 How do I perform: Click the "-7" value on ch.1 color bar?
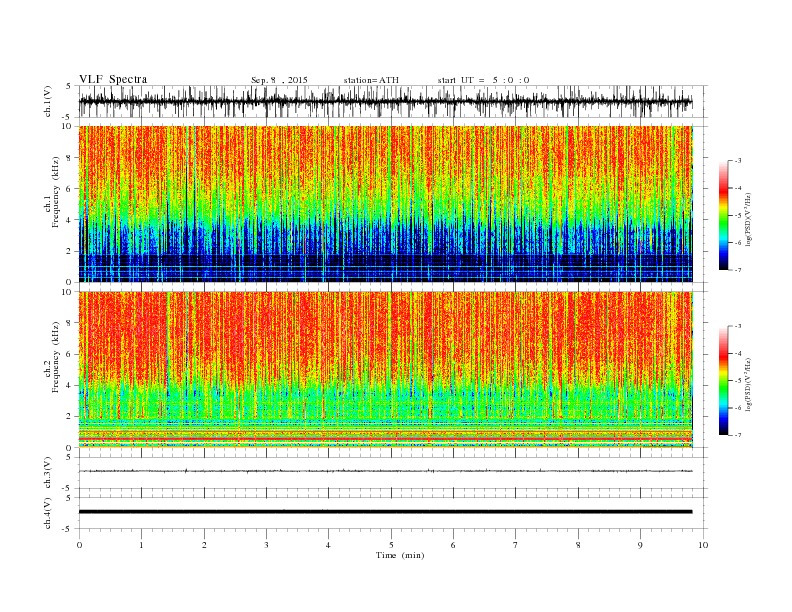pyautogui.click(x=738, y=270)
